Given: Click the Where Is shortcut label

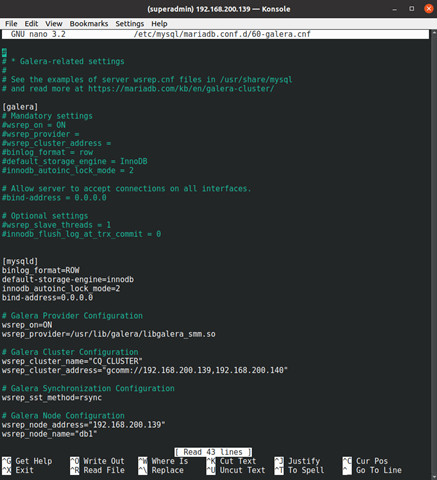Looking at the screenshot, I should 170,461.
